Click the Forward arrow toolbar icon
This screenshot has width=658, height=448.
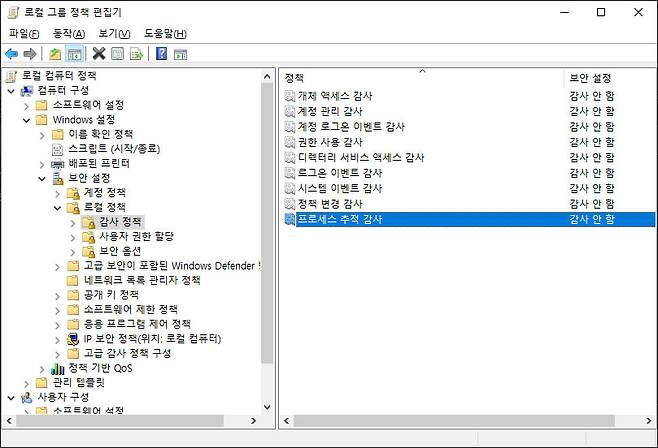tap(30, 54)
